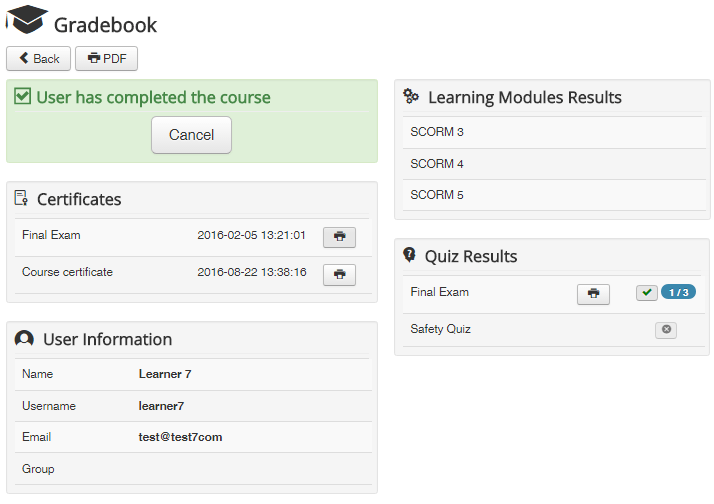Toggle the course completed checkbox icon
The image size is (714, 504).
[23, 97]
